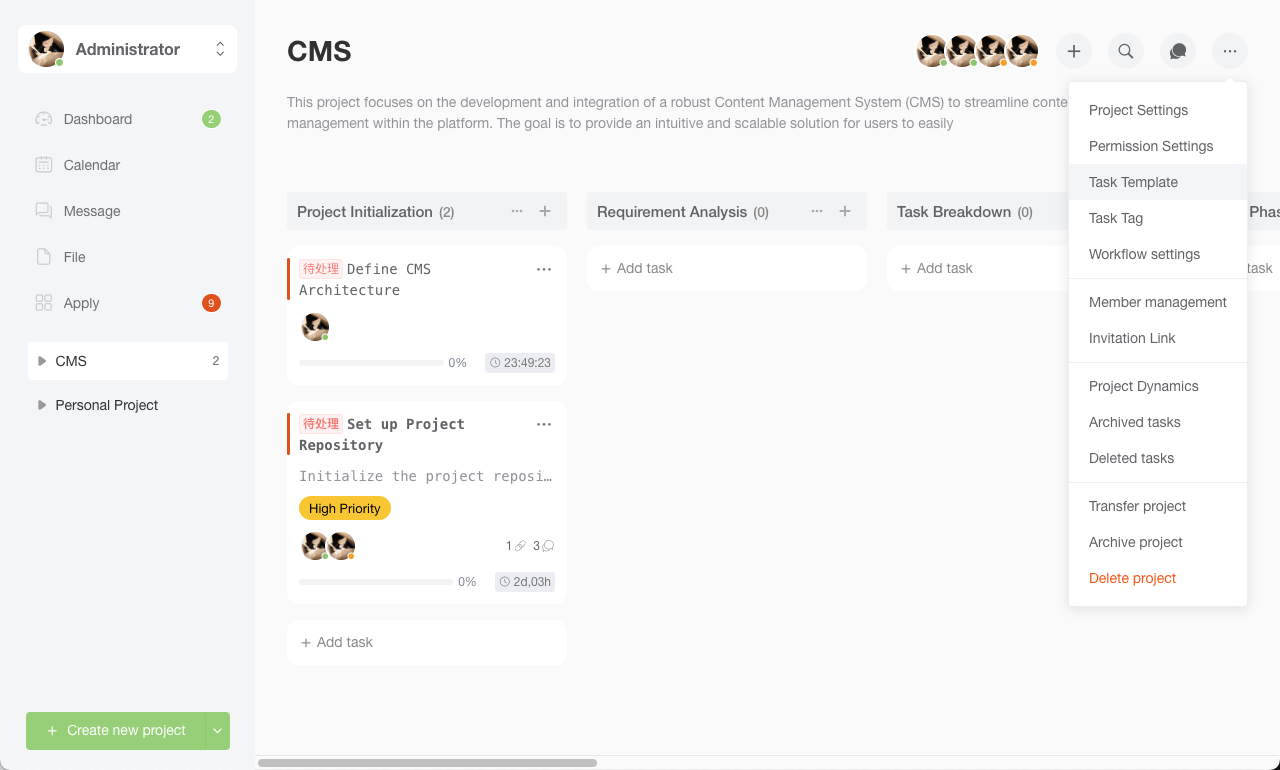
Task: Click the three-dots project menu icon
Action: click(1230, 51)
